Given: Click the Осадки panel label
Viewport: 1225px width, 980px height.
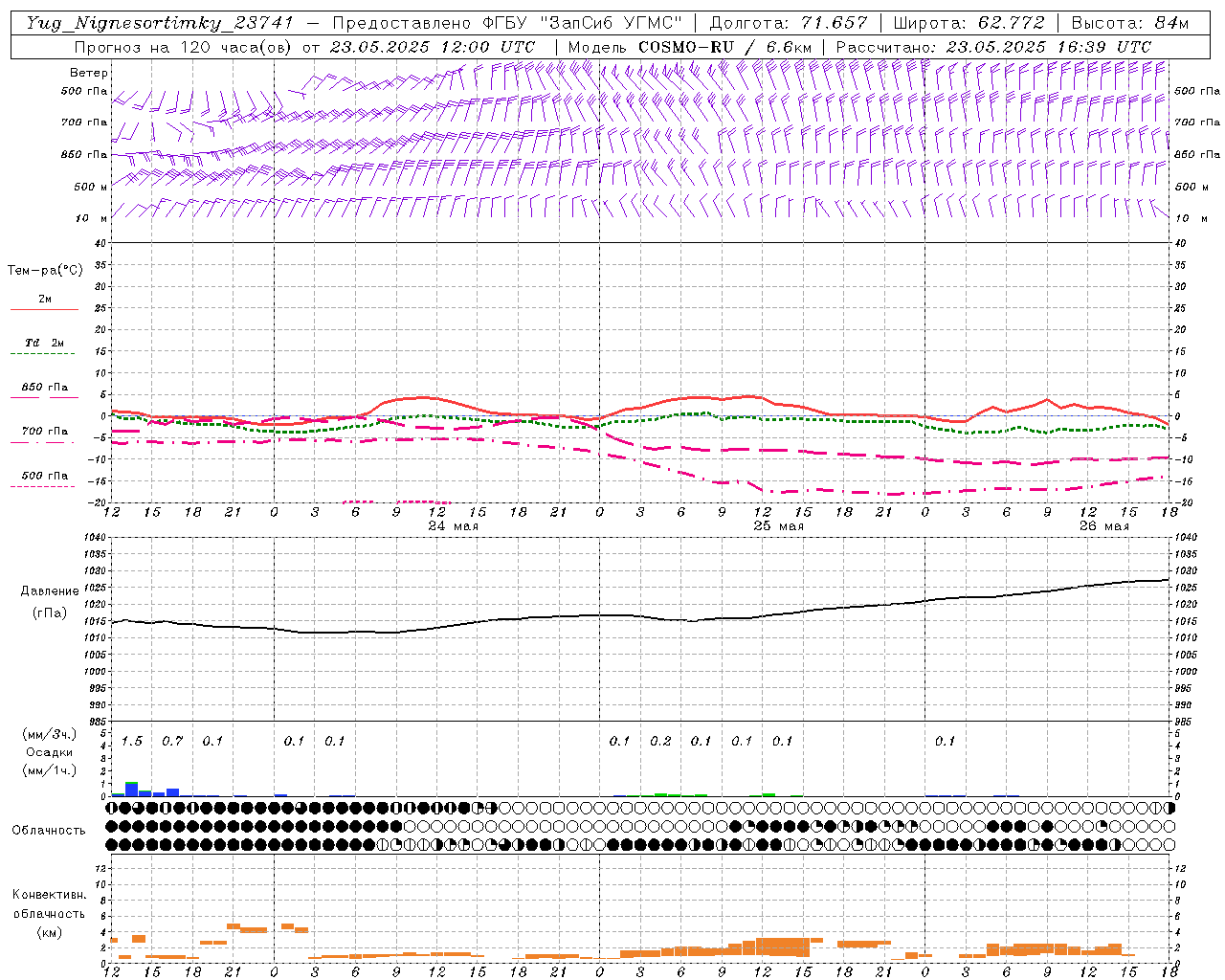Looking at the screenshot, I should coord(50,752).
